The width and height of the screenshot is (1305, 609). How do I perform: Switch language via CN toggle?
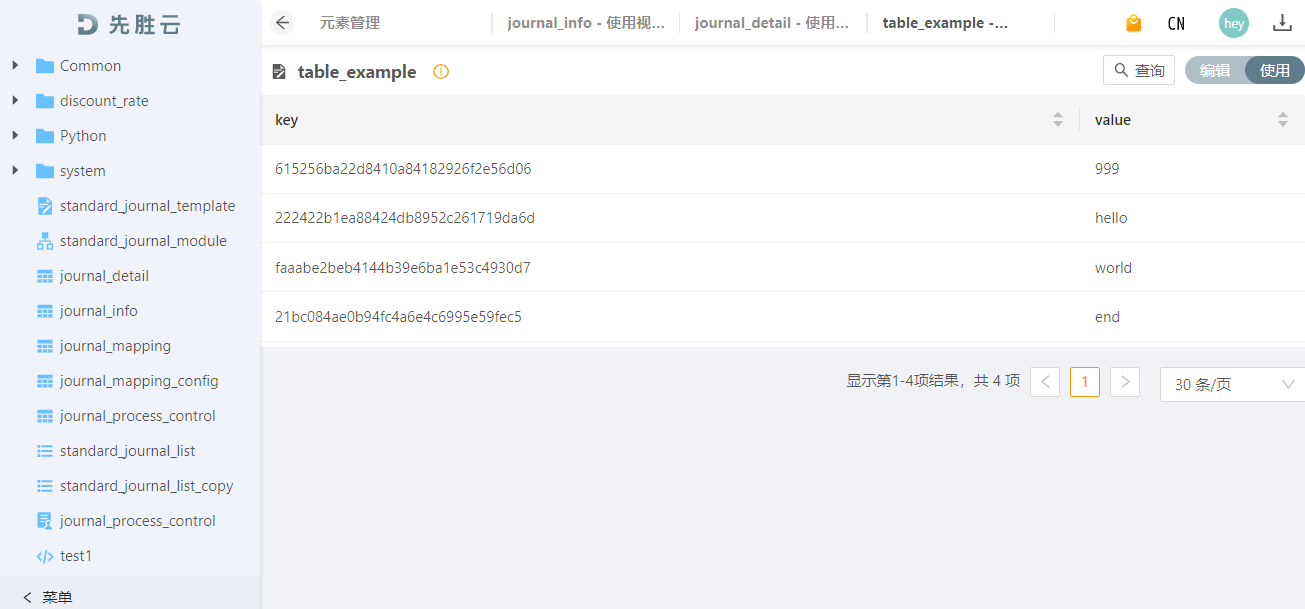pyautogui.click(x=1176, y=23)
